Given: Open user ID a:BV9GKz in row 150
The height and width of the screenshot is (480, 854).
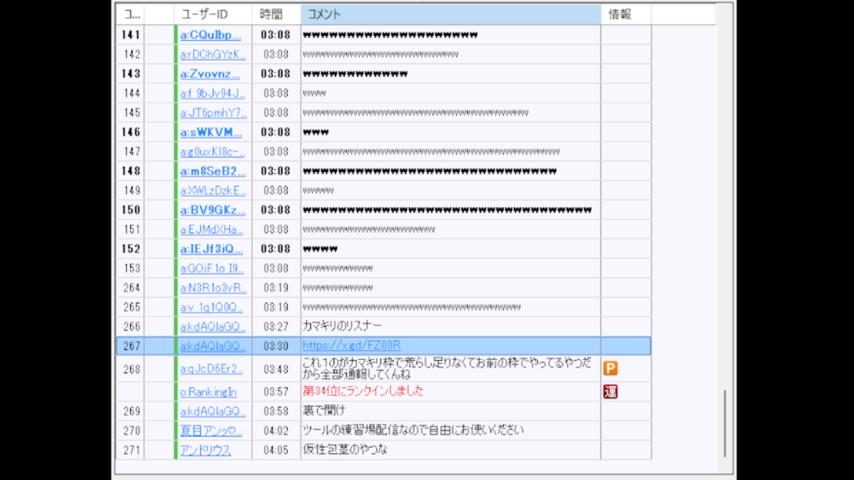Looking at the screenshot, I should tap(213, 210).
